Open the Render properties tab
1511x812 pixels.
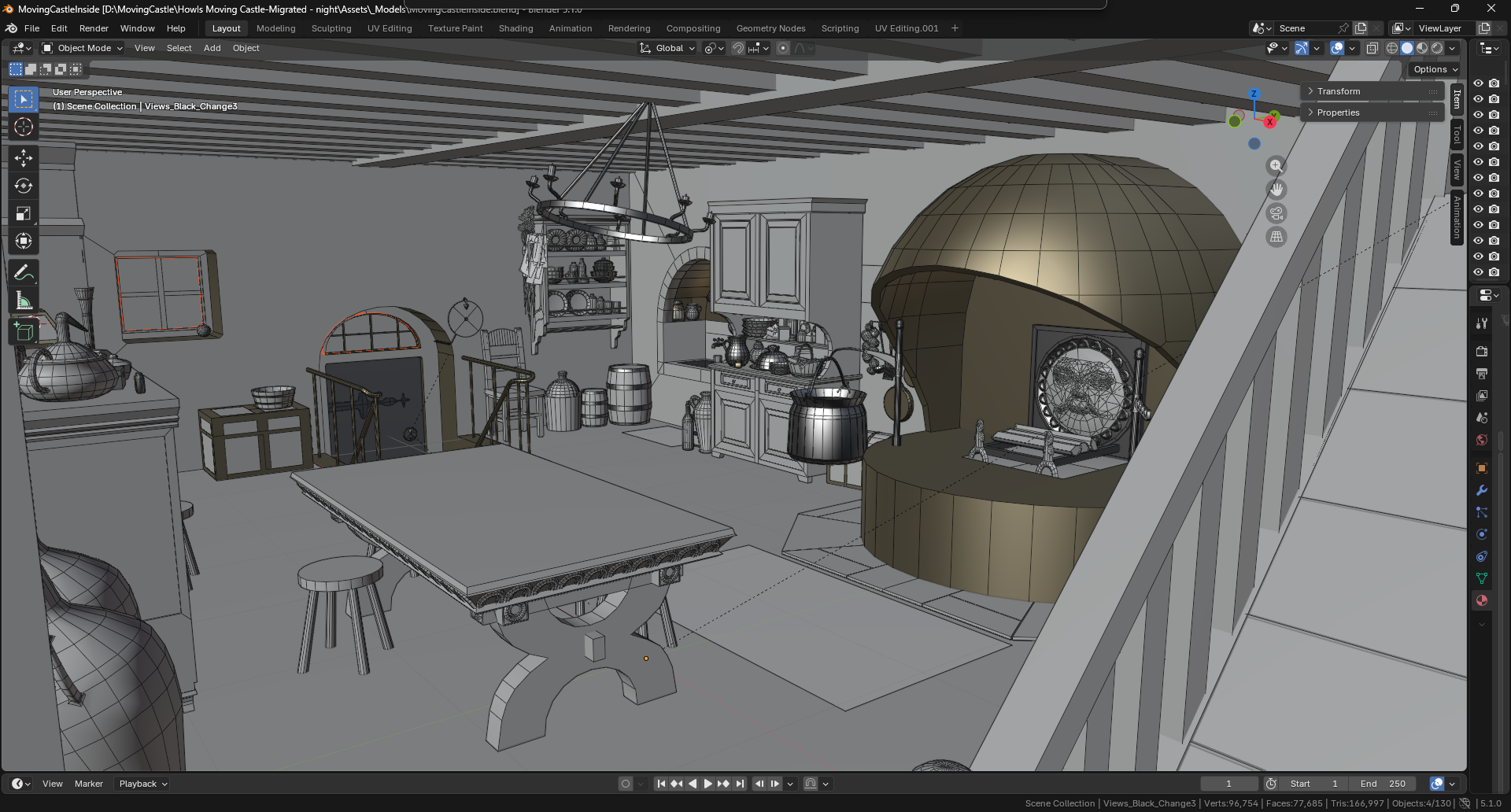[x=1482, y=351]
